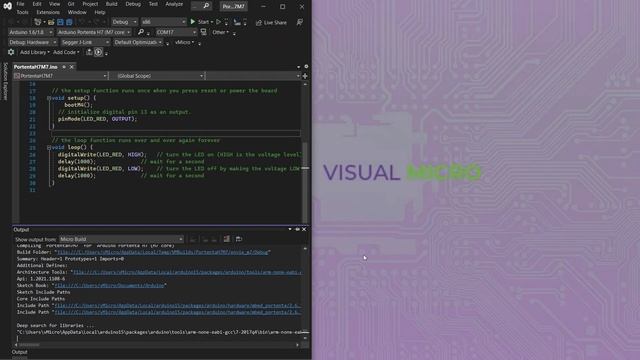This screenshot has height=360, width=640.
Task: Open the Help menu
Action: point(100,13)
